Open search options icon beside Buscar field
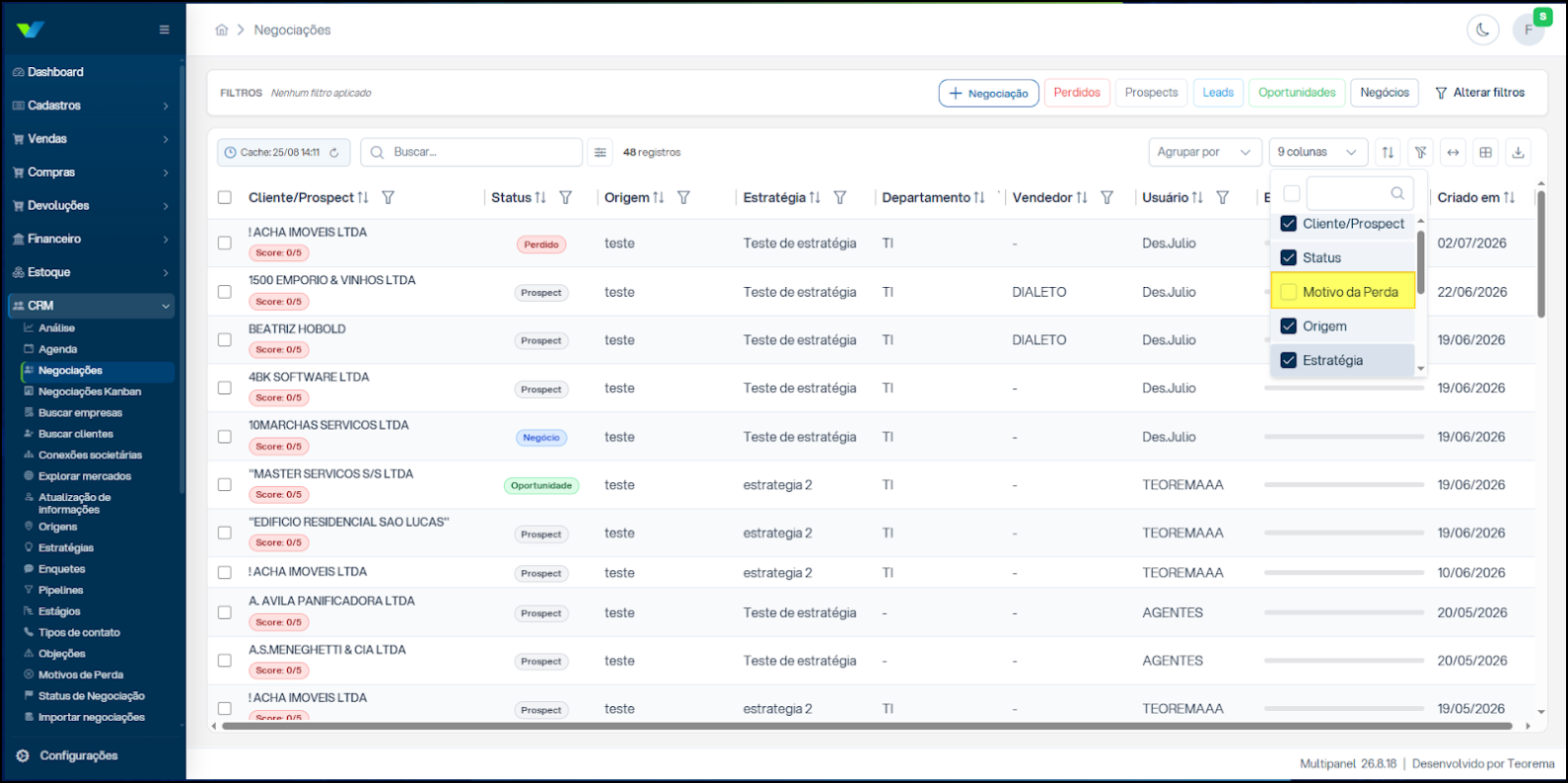 (600, 152)
